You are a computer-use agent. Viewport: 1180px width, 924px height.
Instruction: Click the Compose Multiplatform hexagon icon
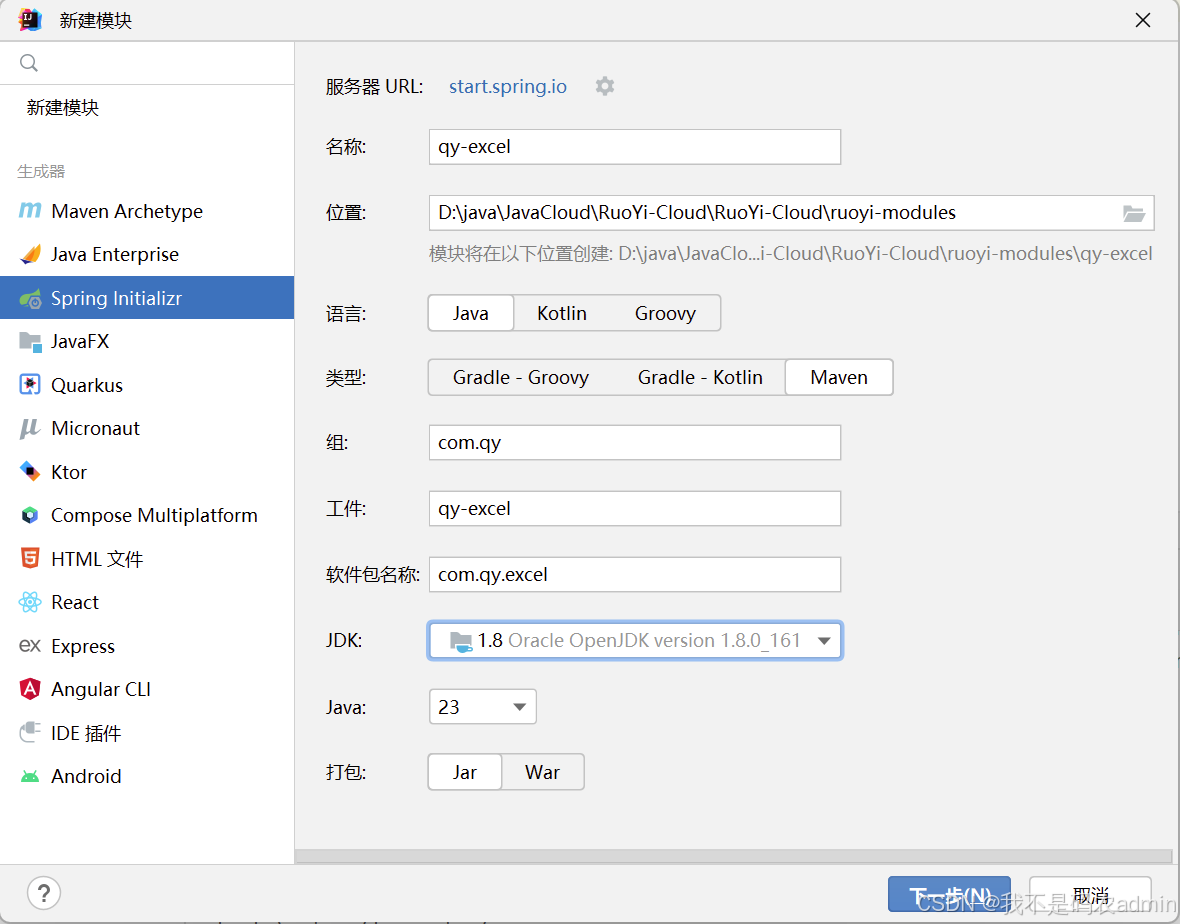click(29, 515)
